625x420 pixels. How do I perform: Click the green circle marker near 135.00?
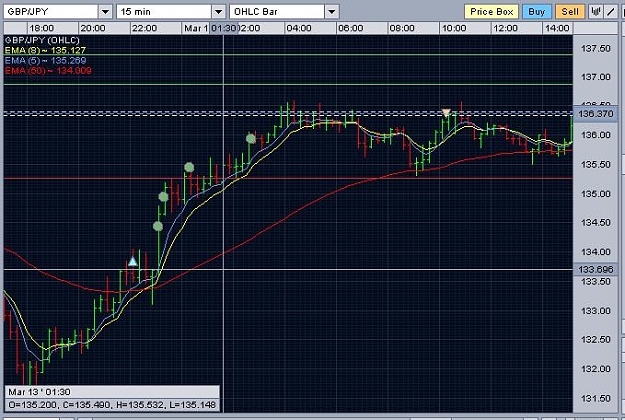[163, 196]
